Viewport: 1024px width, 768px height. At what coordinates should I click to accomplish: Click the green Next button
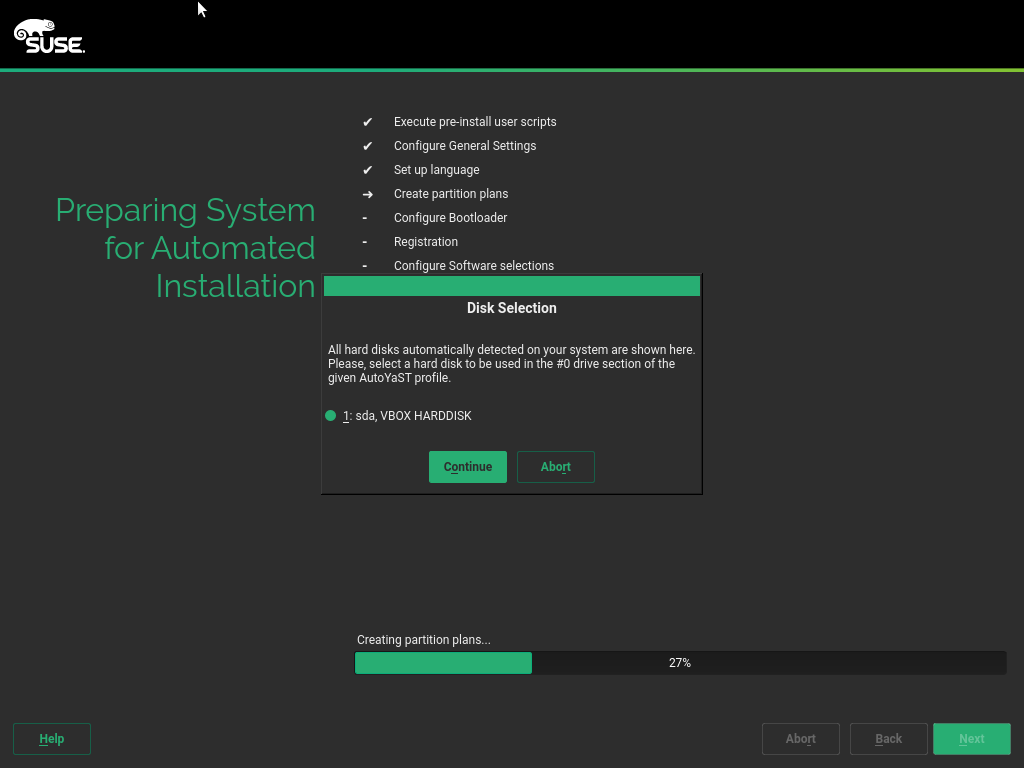(971, 739)
